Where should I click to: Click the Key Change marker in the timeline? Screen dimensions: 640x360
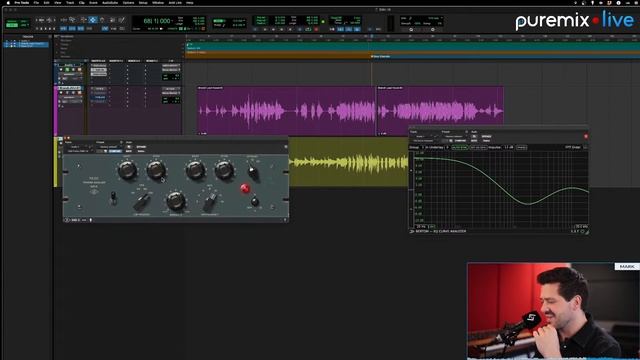381,56
